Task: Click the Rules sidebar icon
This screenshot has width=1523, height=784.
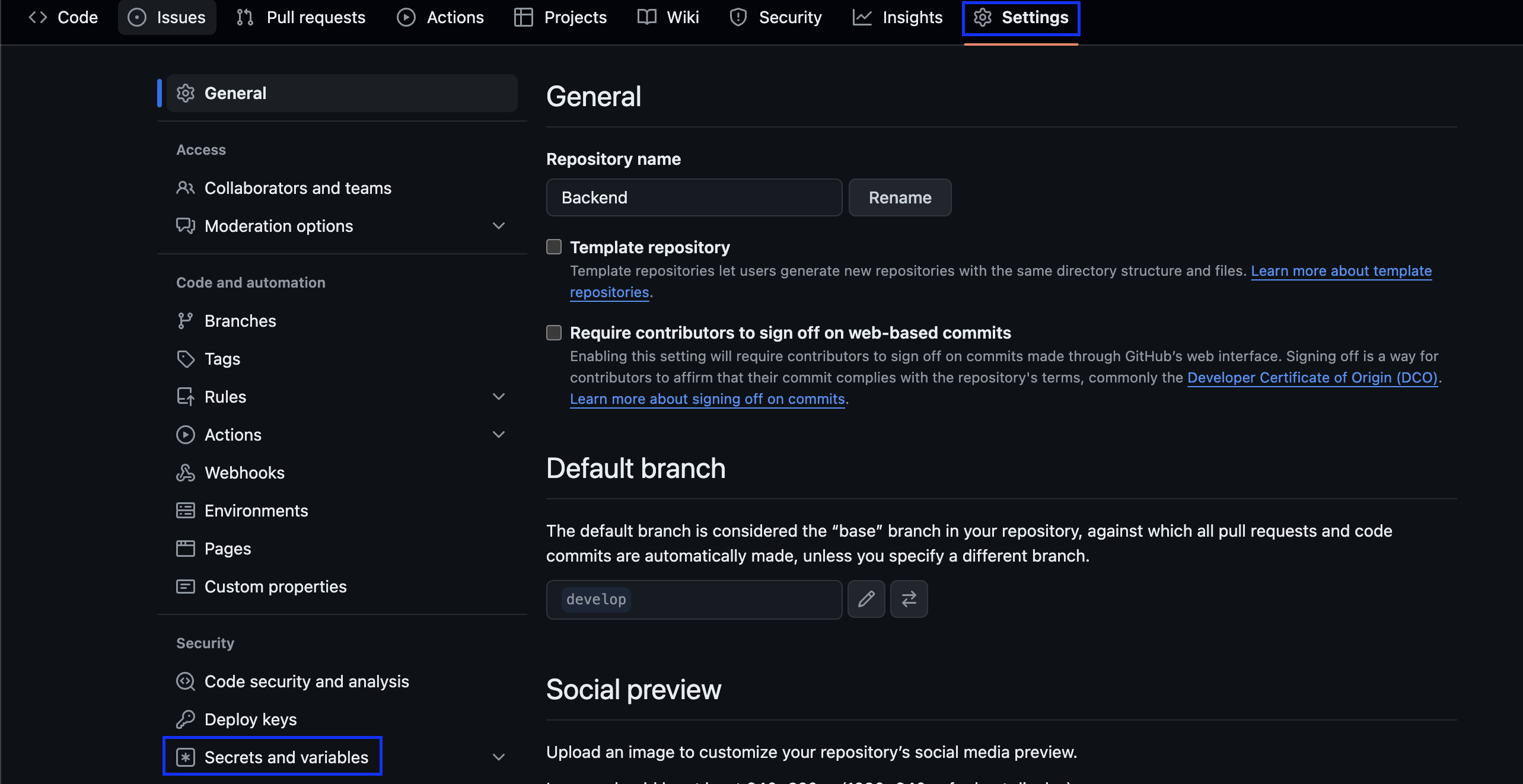Action: coord(186,397)
